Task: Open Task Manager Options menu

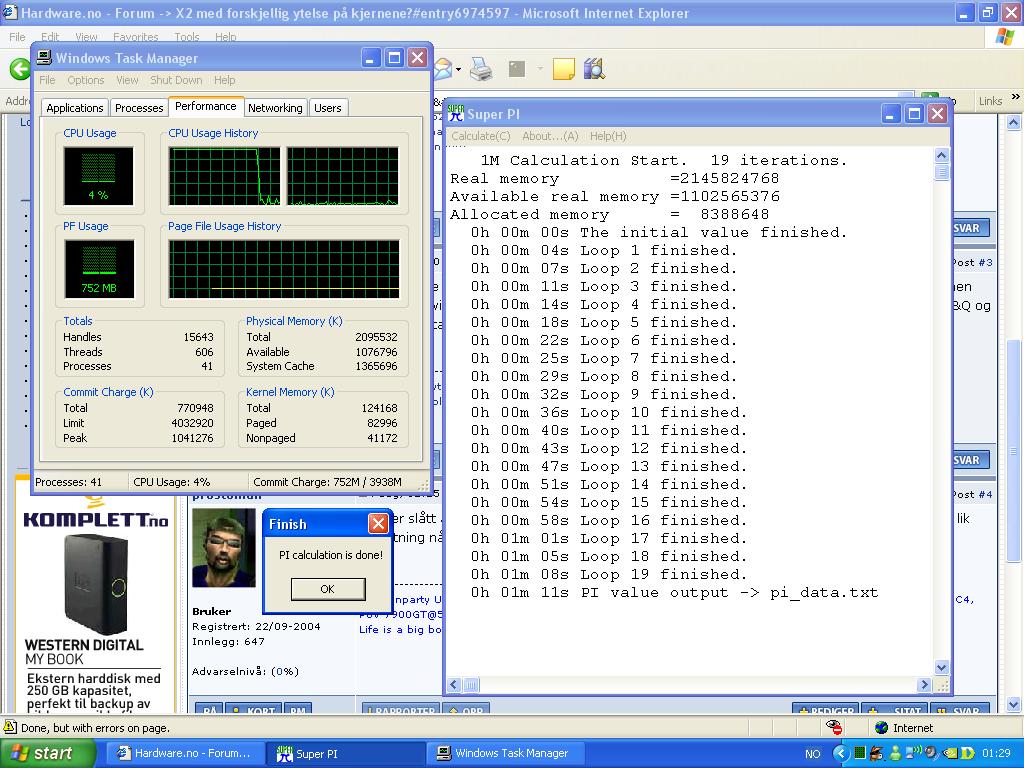Action: coord(86,80)
